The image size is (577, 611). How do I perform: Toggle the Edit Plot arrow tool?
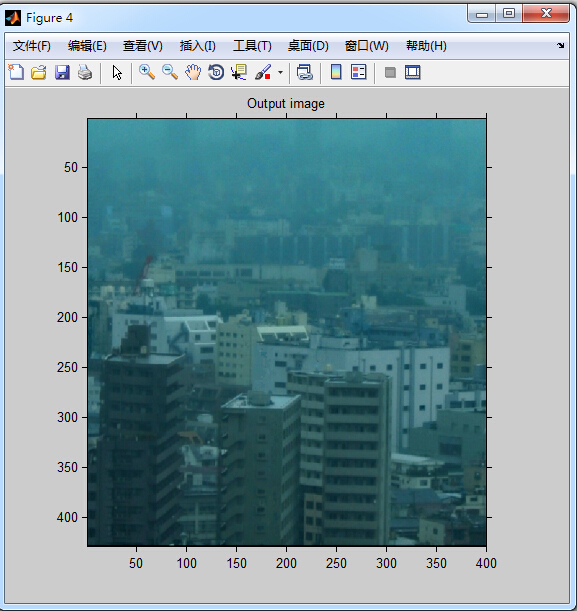pos(117,72)
